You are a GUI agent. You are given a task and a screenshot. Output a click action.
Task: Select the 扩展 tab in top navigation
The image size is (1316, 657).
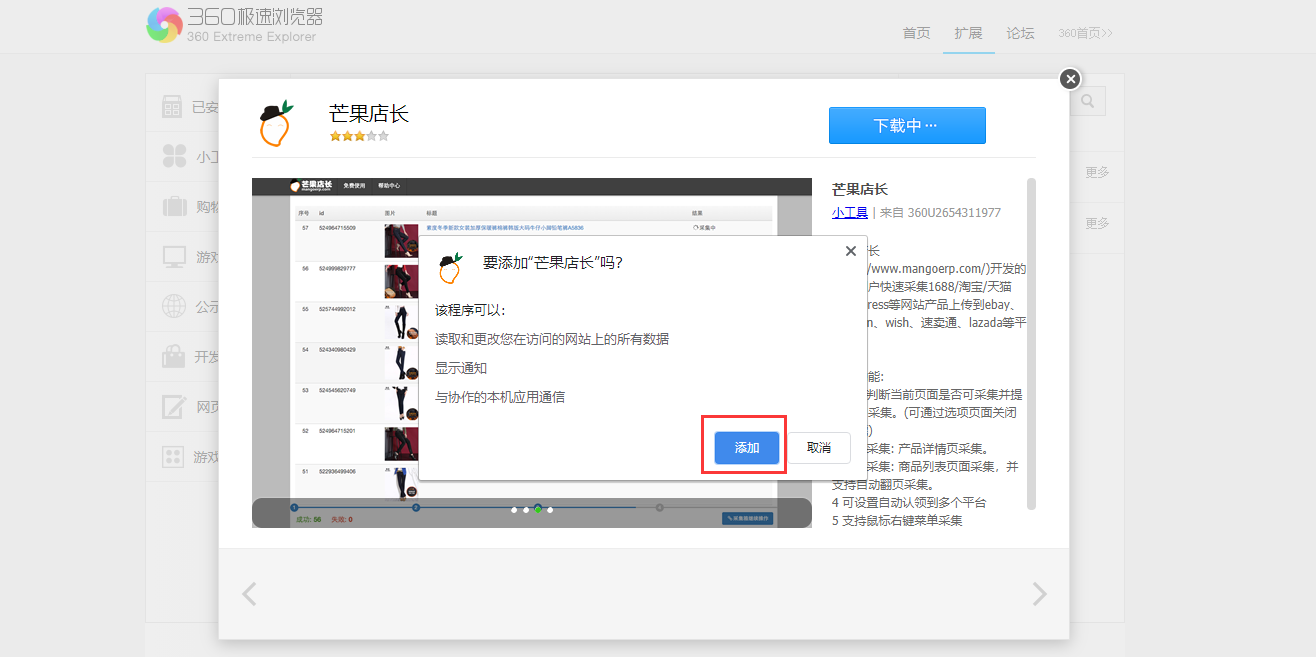(x=968, y=33)
